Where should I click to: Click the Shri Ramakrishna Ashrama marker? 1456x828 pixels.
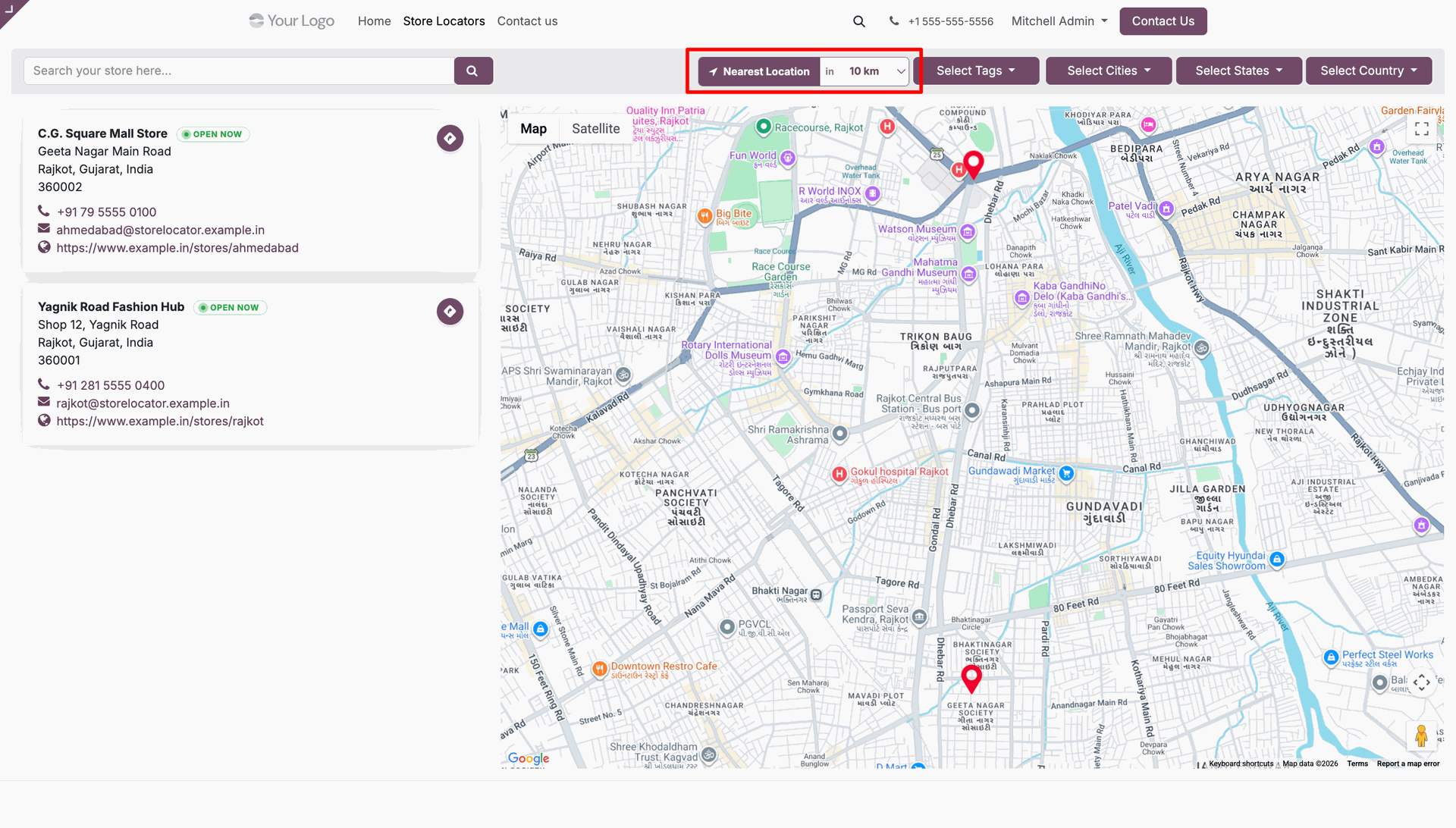839,434
